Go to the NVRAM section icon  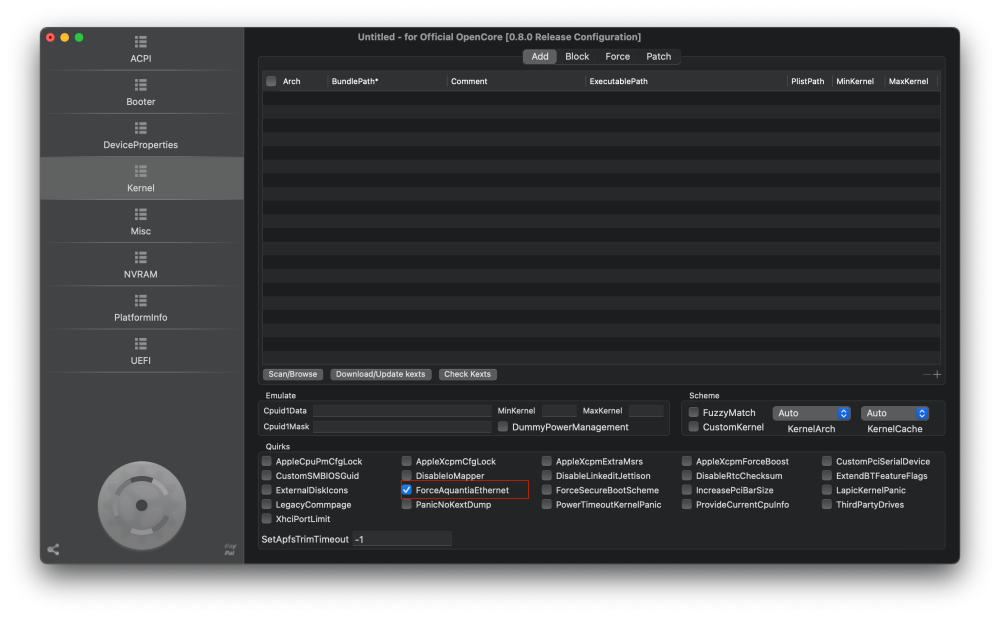coord(141,258)
